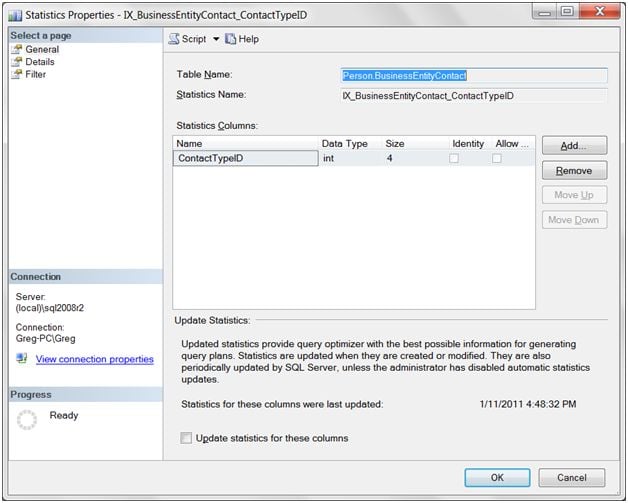Close the Statistics Properties window
Screen dimensions: 628x503
coord(600,12)
